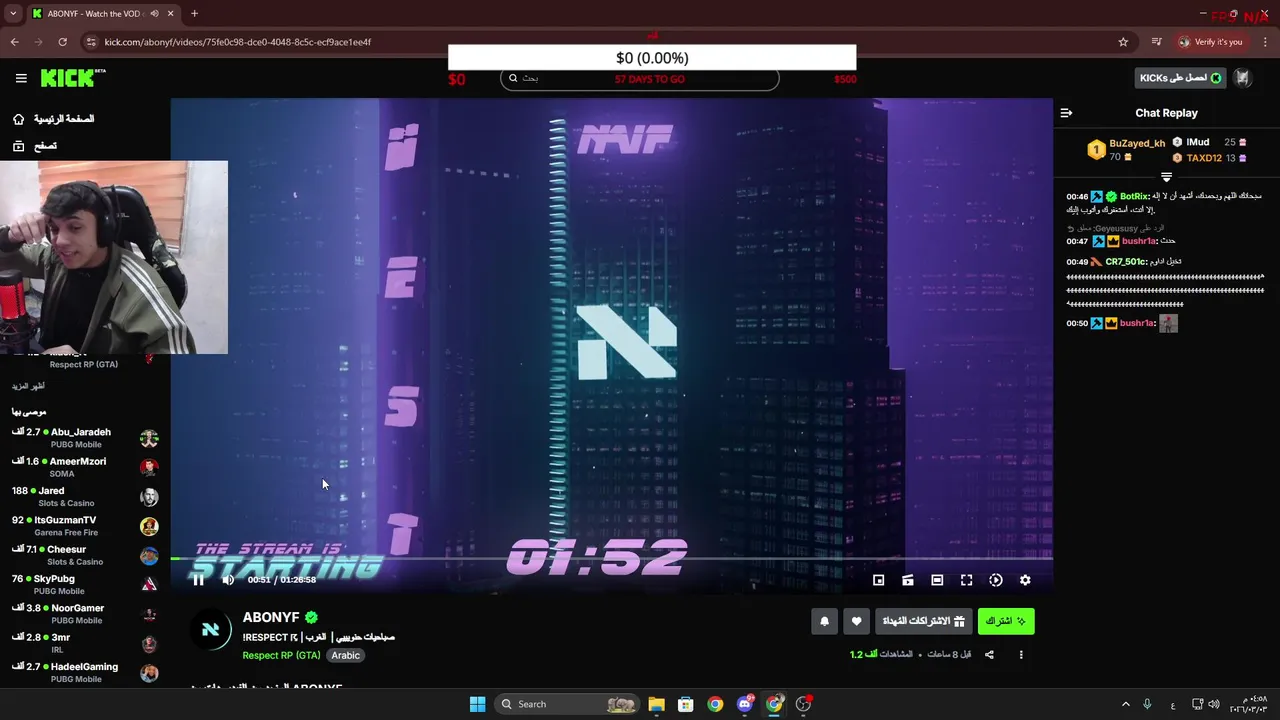The height and width of the screenshot is (720, 1280).
Task: Open the ABONYF channel name link
Action: click(271, 618)
